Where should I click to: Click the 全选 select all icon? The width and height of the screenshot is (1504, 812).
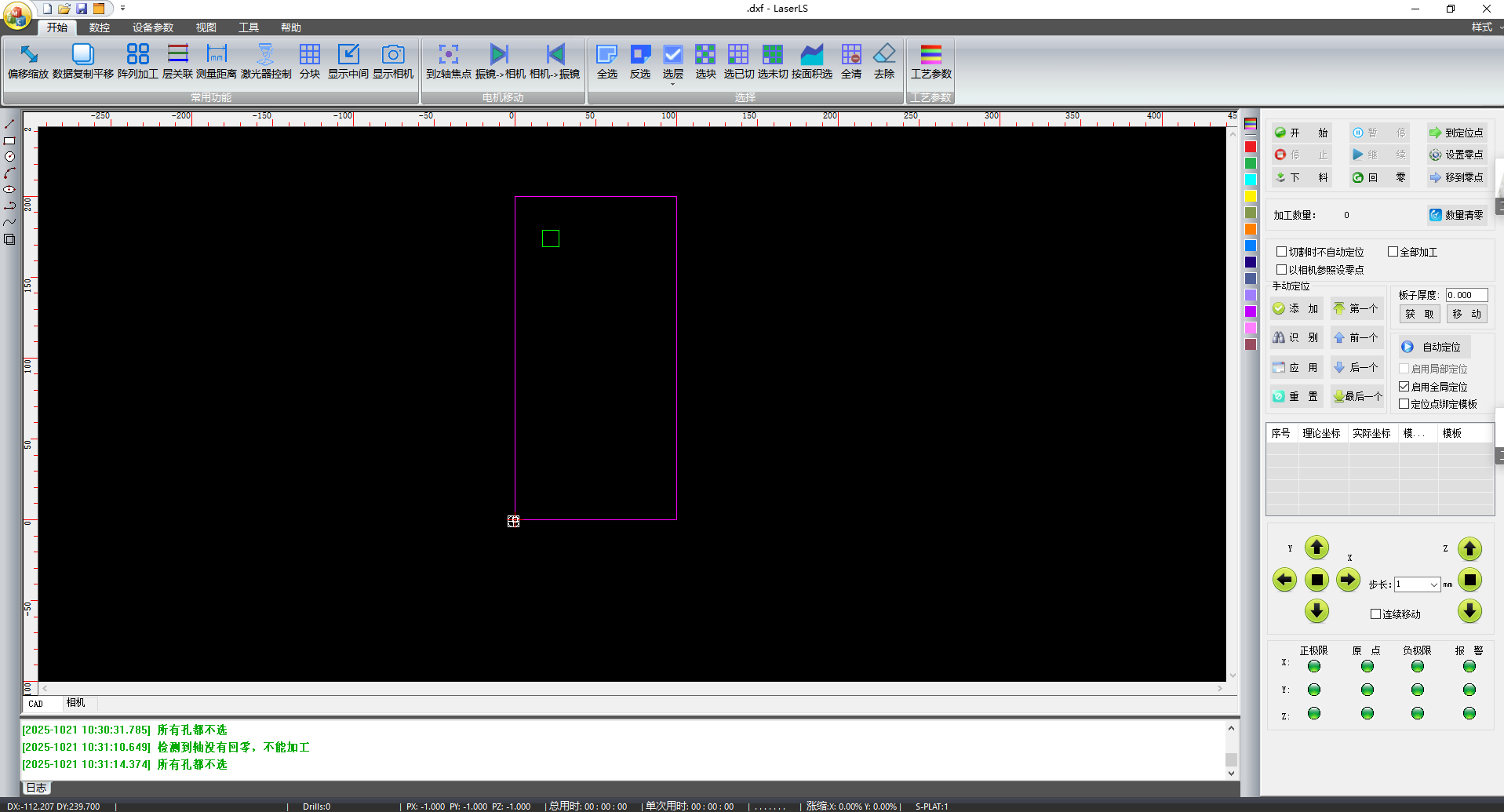606,54
